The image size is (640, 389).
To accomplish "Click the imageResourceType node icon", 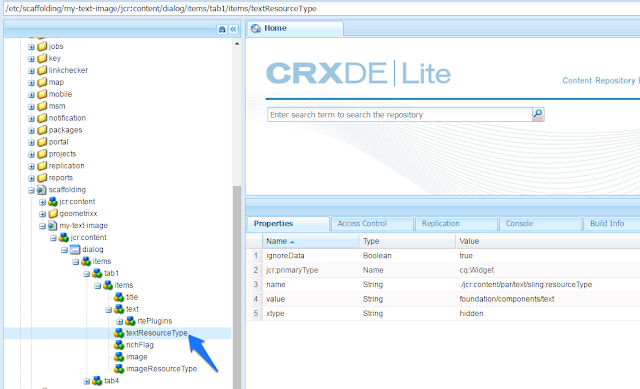I will (119, 369).
